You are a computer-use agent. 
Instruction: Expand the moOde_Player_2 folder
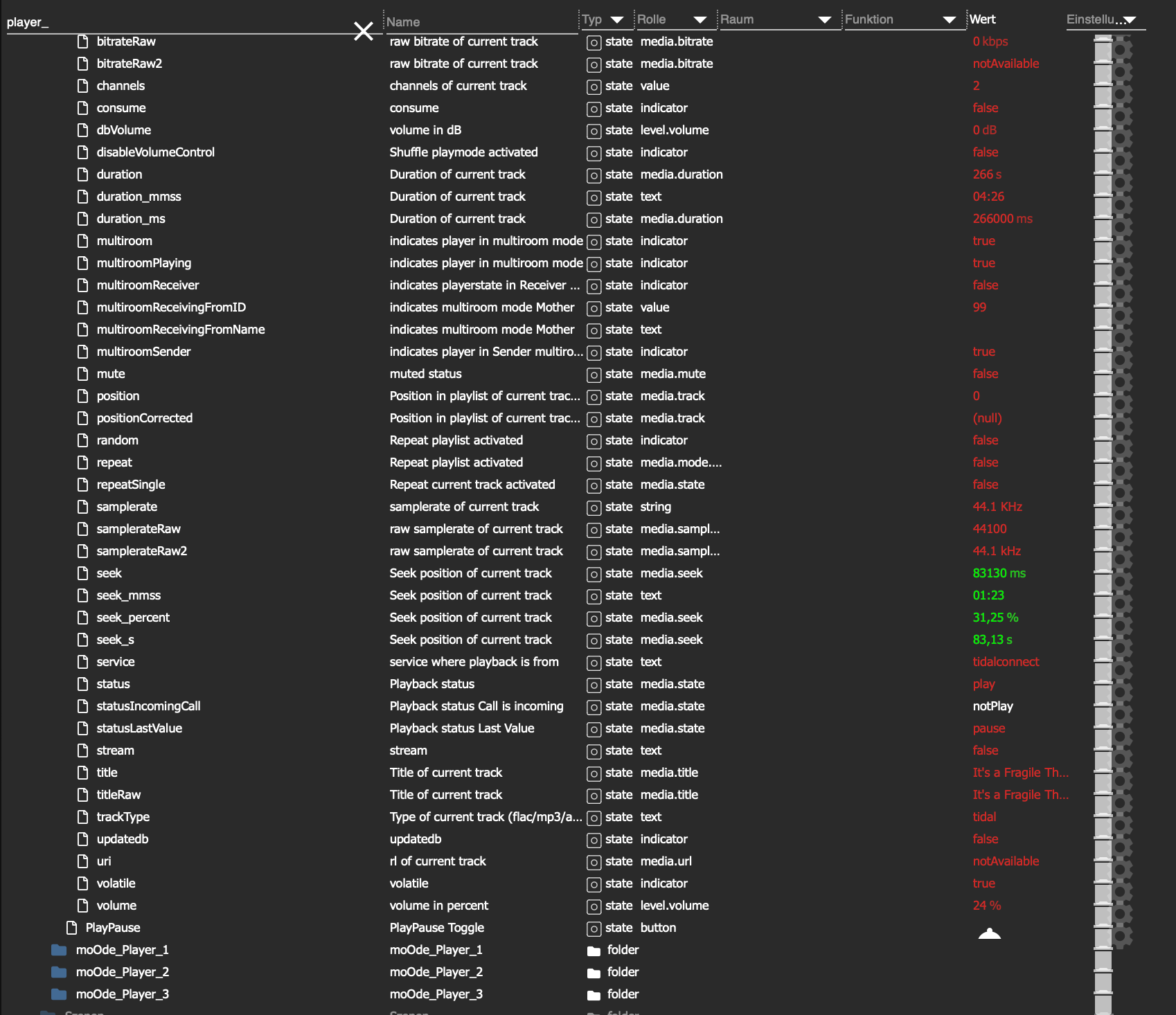59,972
